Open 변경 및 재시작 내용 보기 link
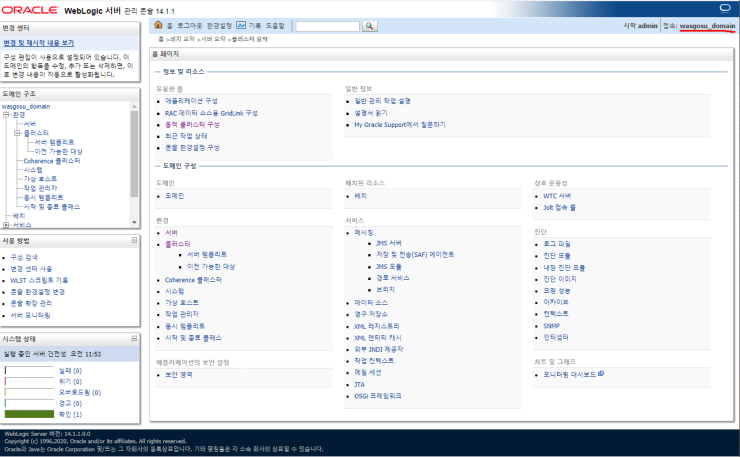Viewport: 740px width, 457px height. point(39,43)
